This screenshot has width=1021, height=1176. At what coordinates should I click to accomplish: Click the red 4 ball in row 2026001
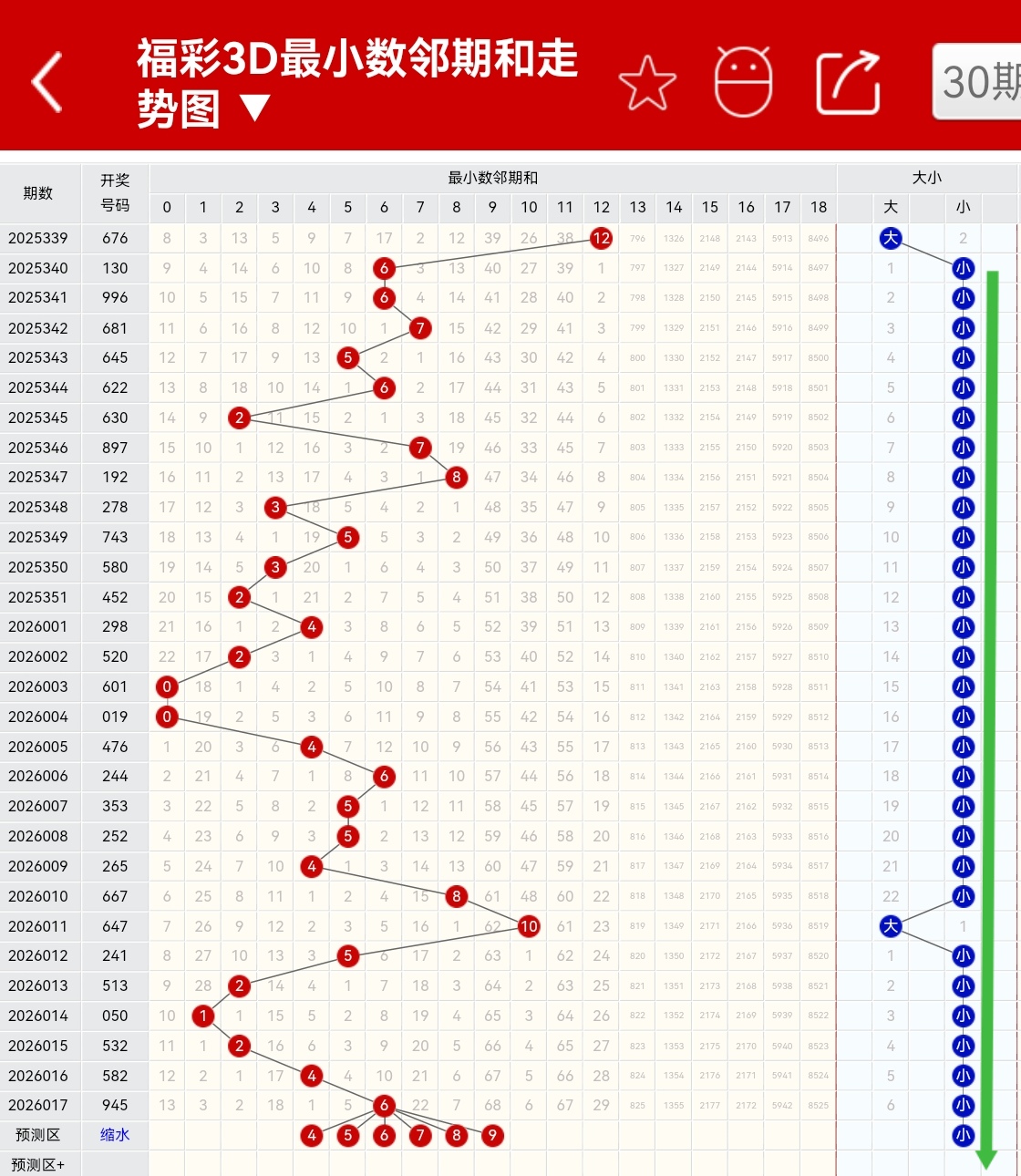point(312,627)
